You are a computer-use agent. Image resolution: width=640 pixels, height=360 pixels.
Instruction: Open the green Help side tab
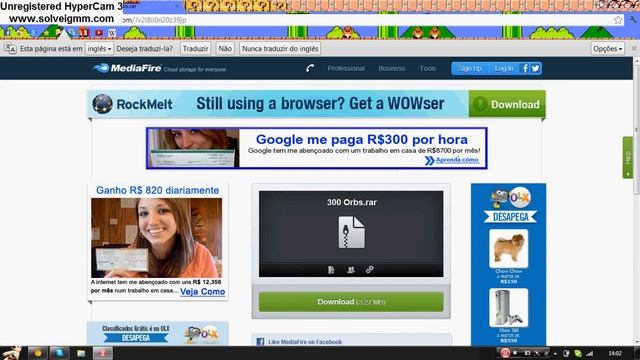click(628, 158)
